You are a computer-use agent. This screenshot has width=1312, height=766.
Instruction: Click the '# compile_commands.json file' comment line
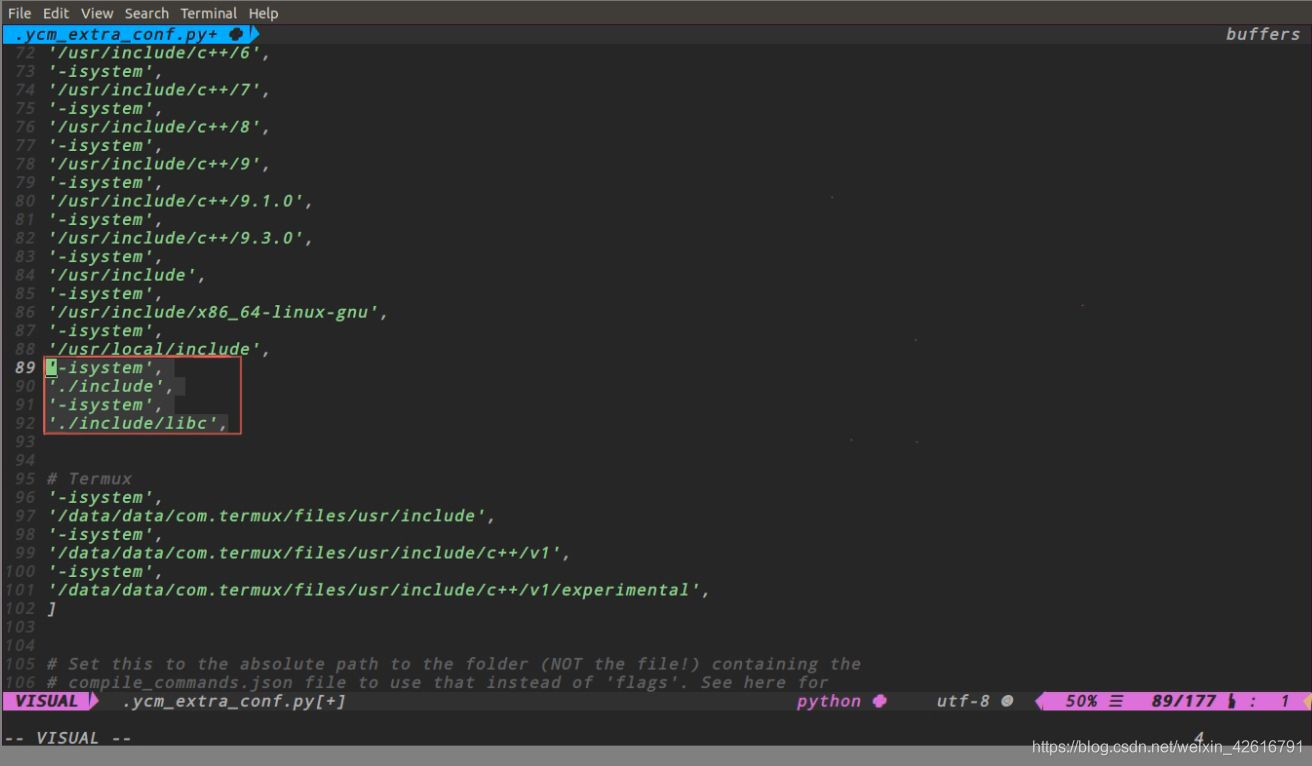(438, 682)
